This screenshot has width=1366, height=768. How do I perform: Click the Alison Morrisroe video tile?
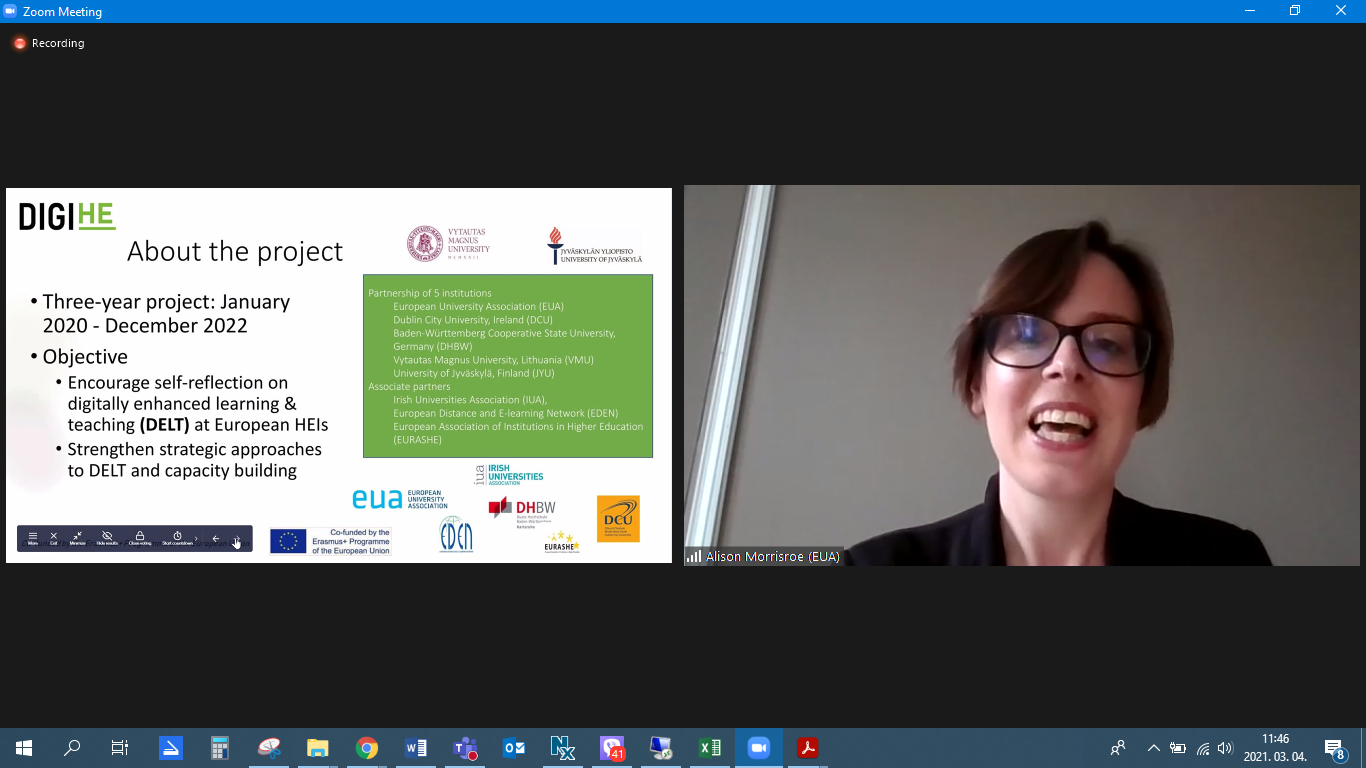coord(1021,375)
